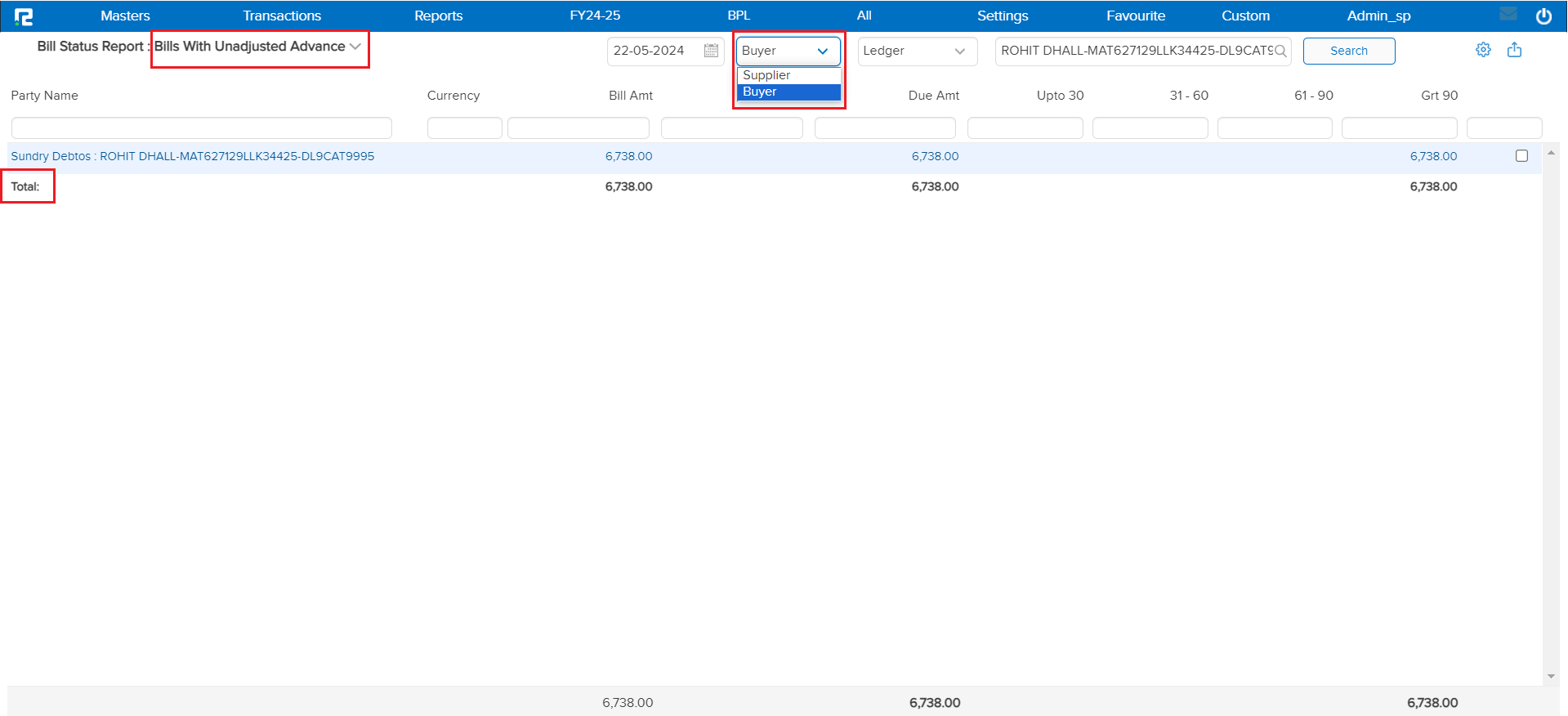Image resolution: width=1568 pixels, height=716 pixels.
Task: Open the Masters menu
Action: [x=125, y=16]
